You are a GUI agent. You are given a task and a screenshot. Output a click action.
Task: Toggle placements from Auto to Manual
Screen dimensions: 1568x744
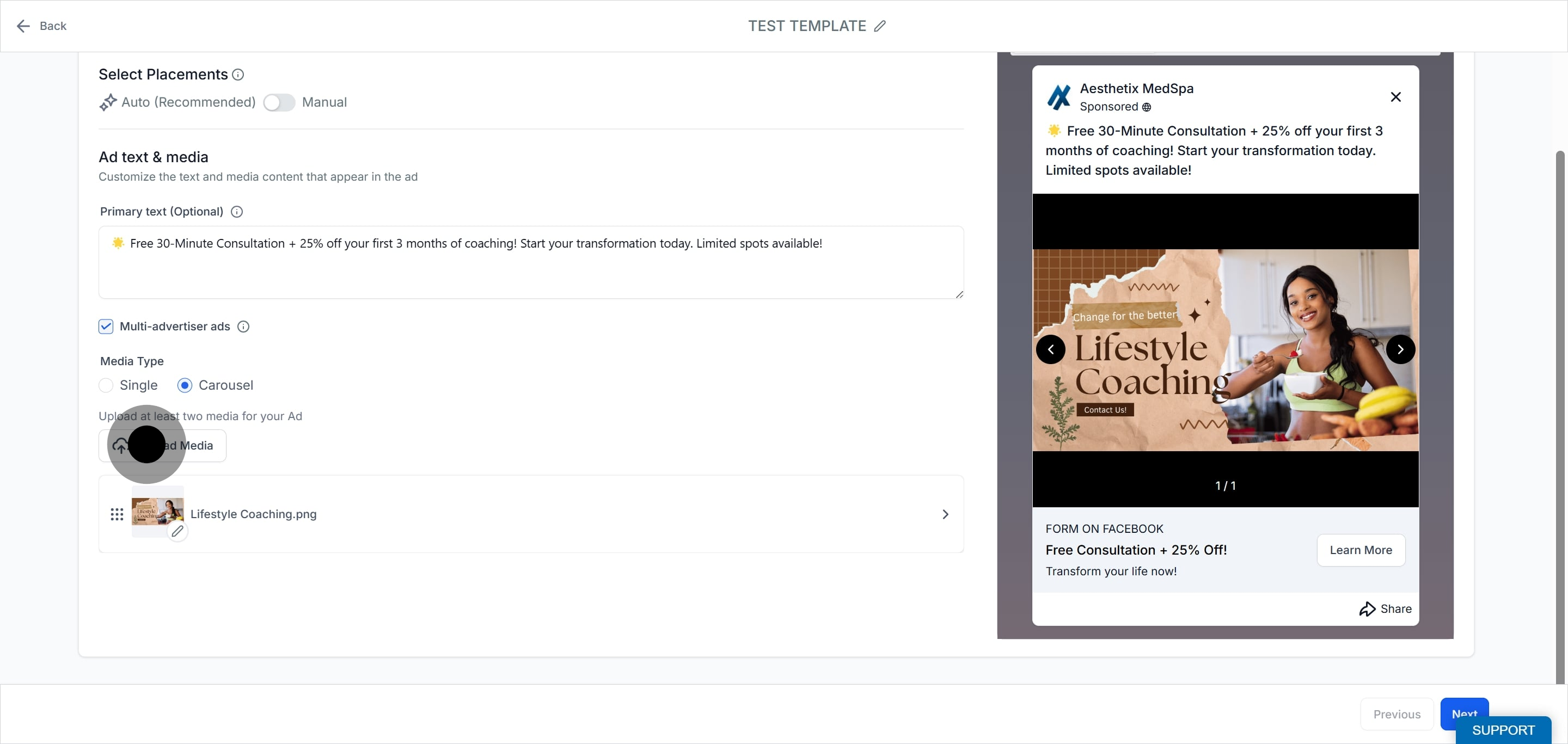[x=279, y=102]
